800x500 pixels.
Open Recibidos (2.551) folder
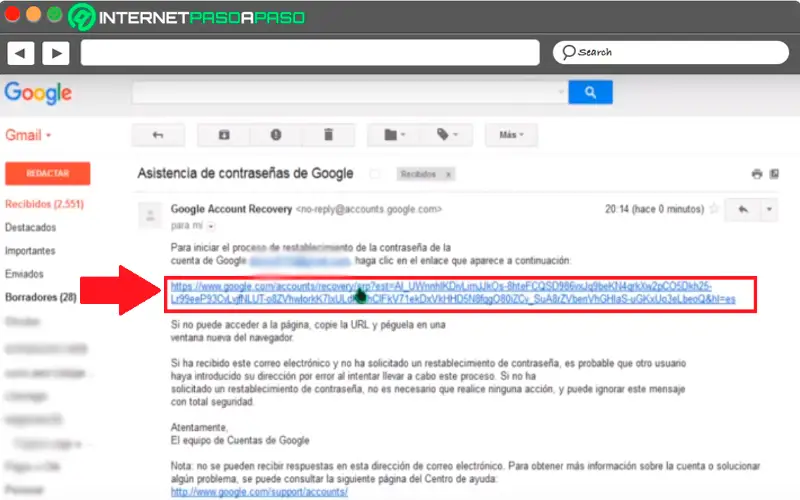pyautogui.click(x=44, y=204)
